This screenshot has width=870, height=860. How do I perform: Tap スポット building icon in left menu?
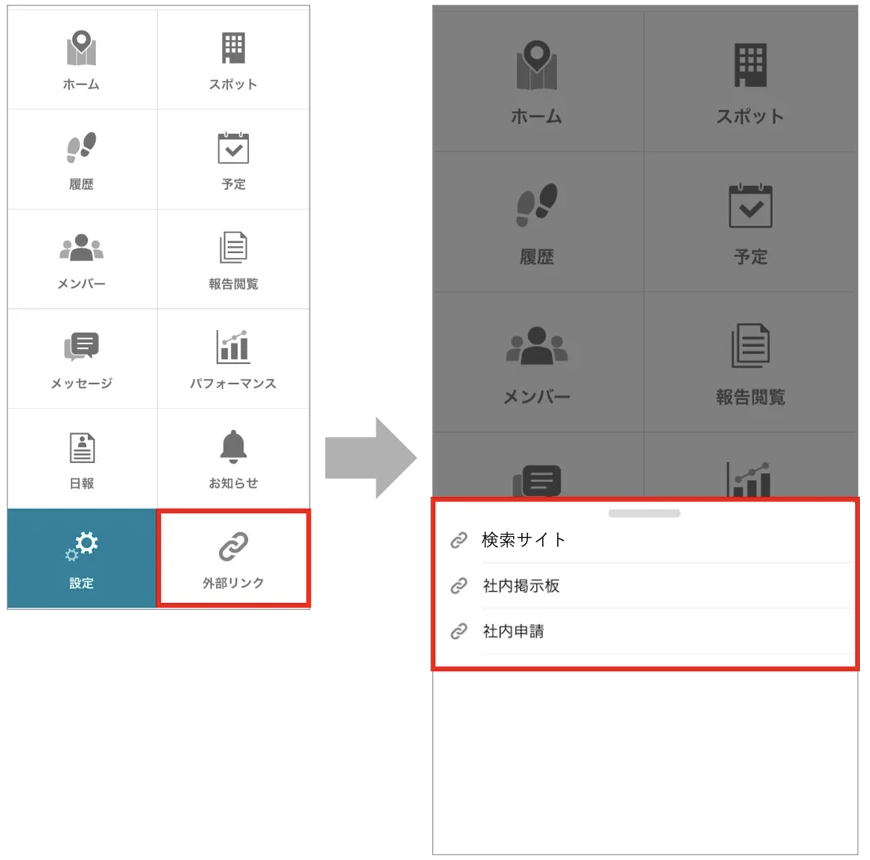point(233,48)
